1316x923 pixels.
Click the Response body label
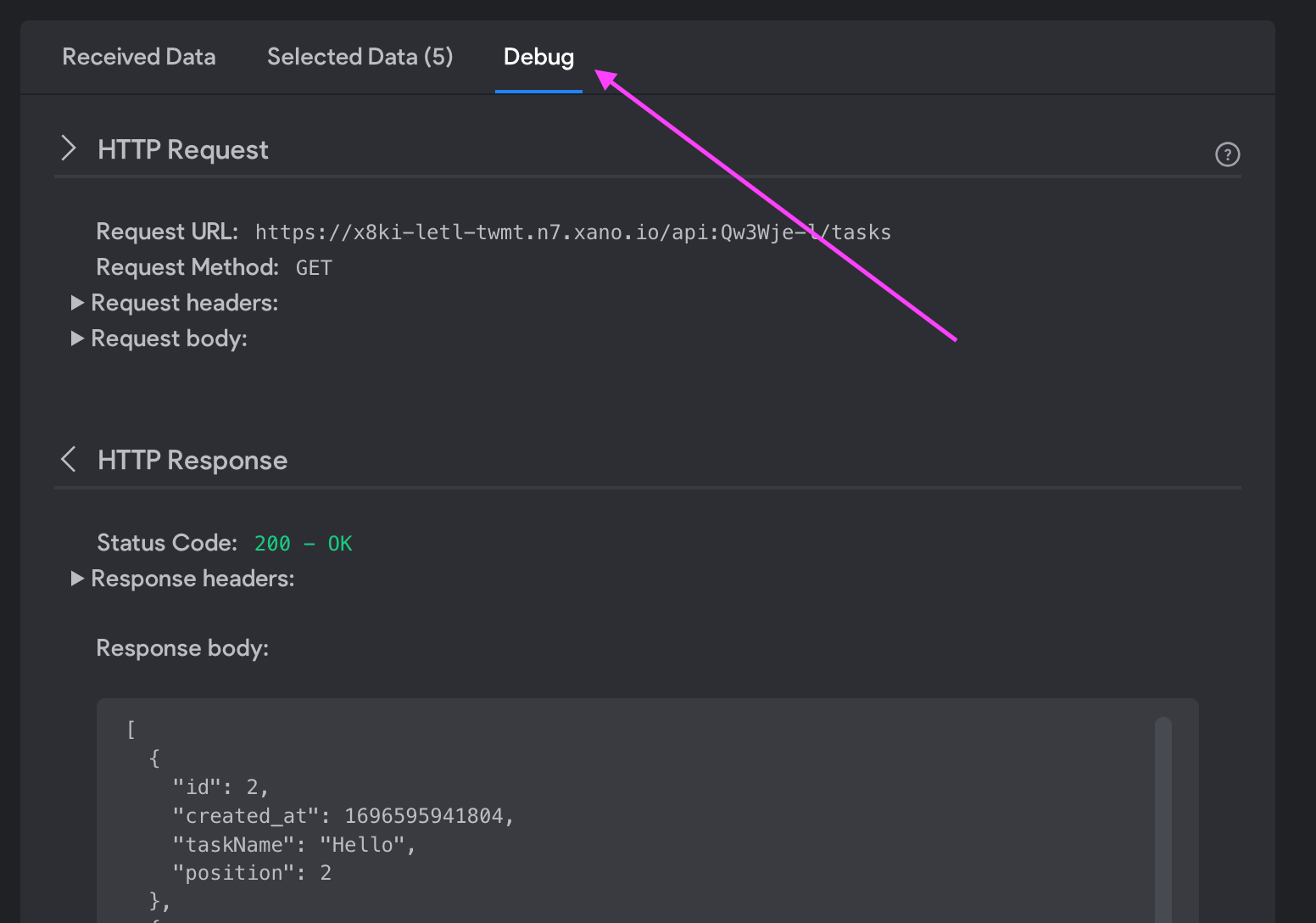182,648
